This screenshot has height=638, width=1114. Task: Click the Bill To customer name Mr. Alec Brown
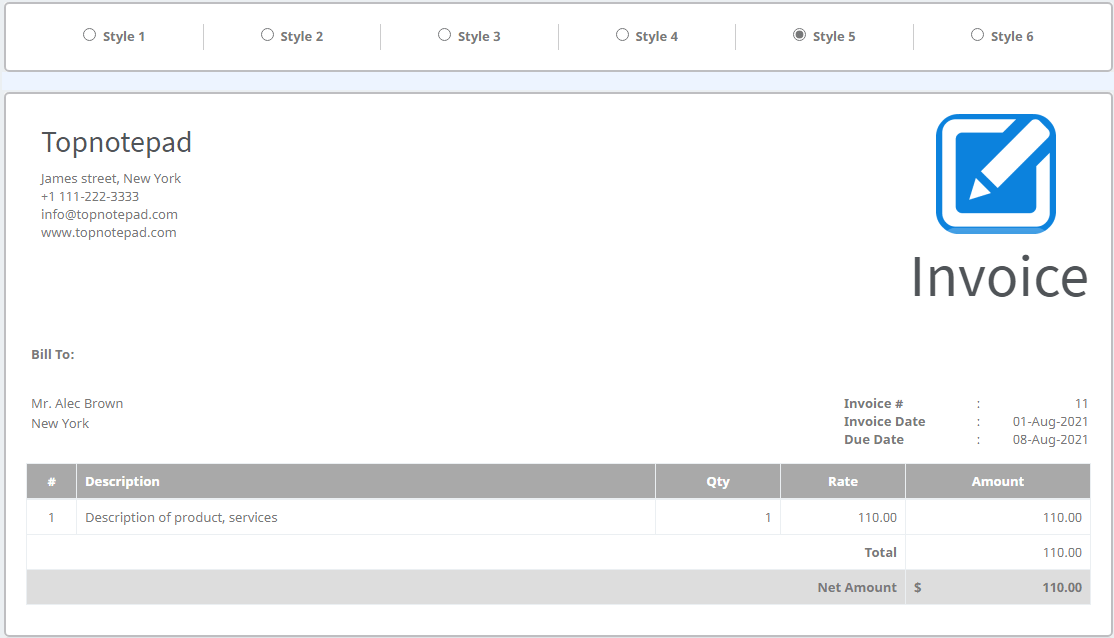pos(77,403)
